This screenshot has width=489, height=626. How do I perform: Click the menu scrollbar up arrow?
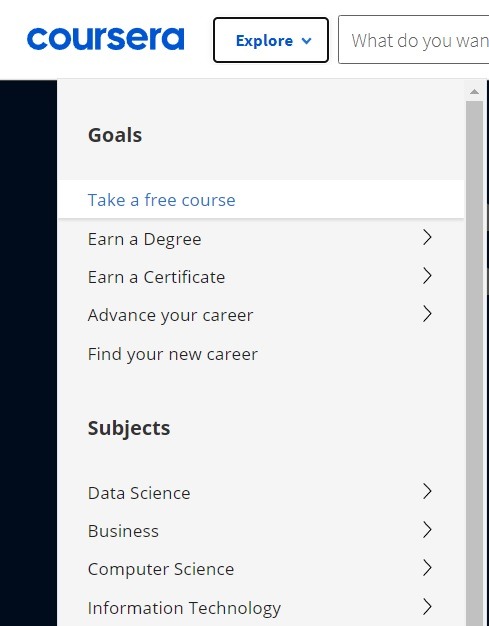coord(474,92)
